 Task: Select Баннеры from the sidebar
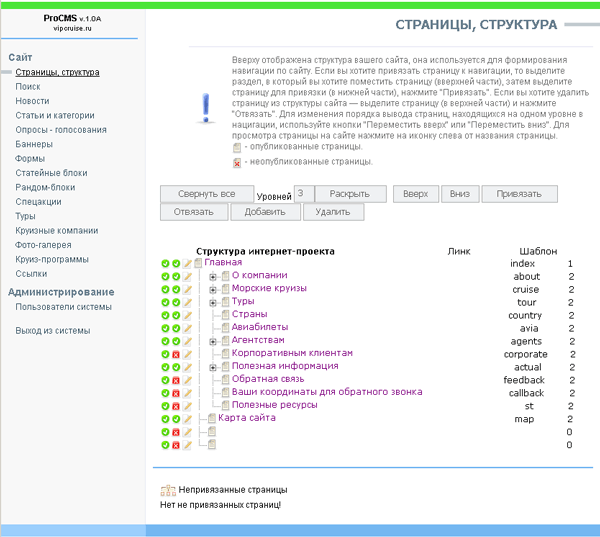(x=34, y=144)
